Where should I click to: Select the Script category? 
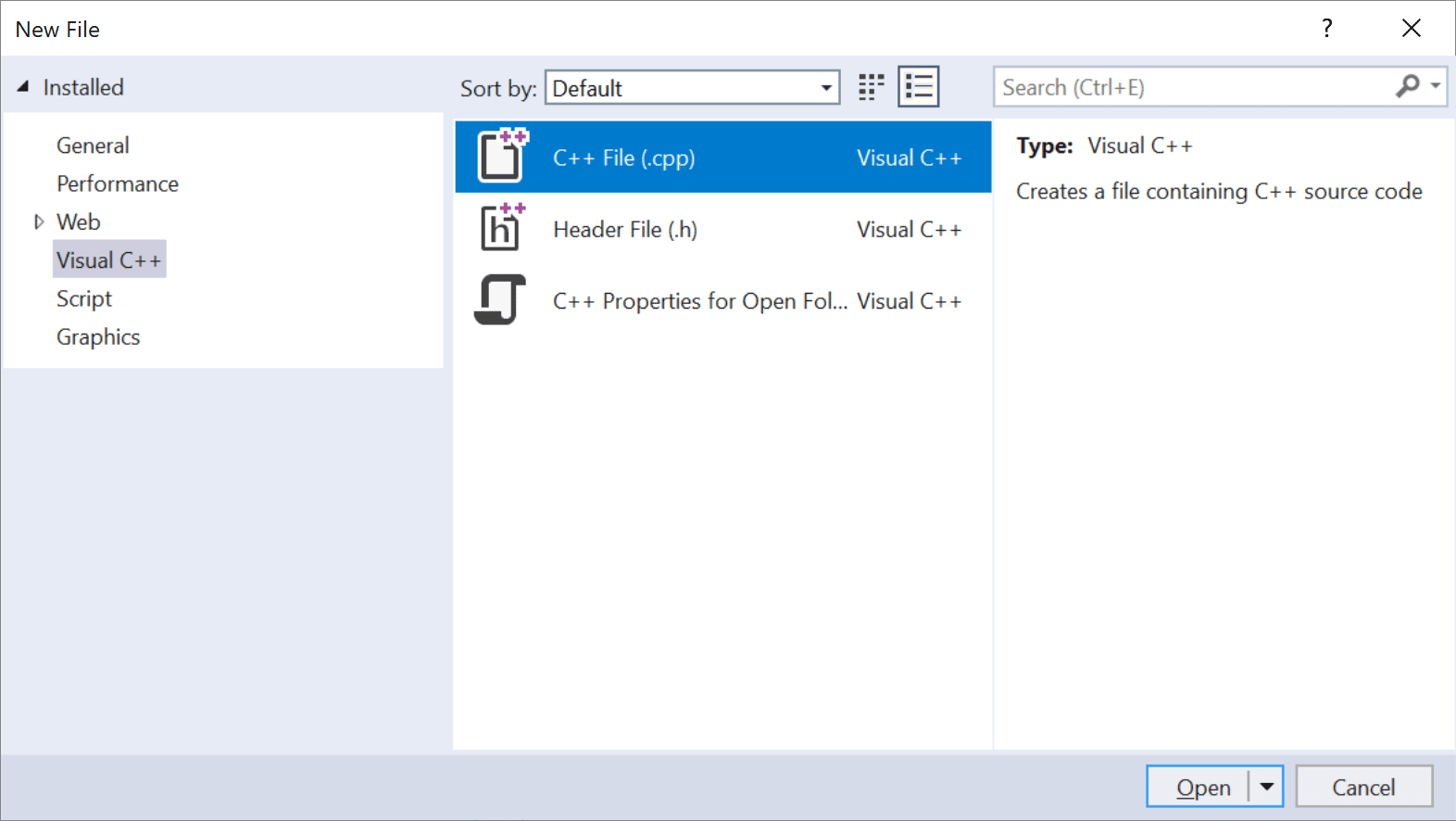point(84,298)
